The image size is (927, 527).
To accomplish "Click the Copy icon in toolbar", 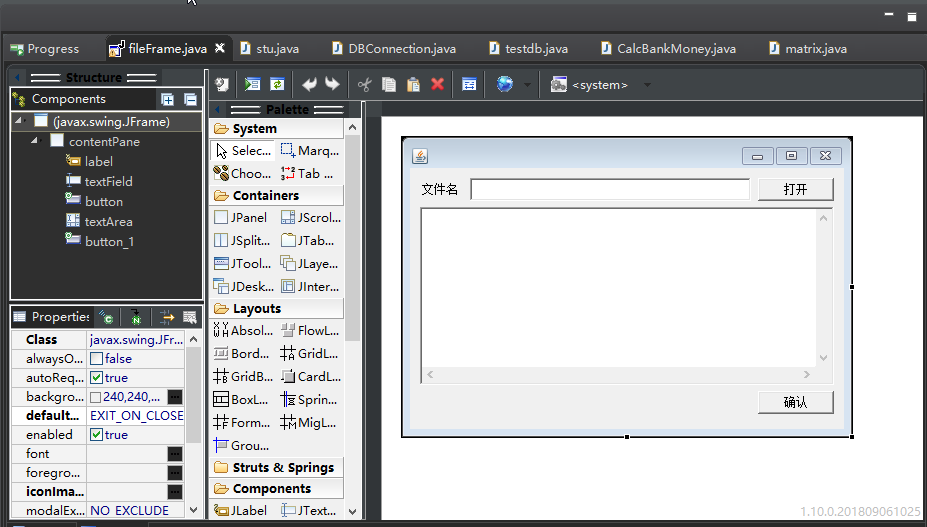I will click(x=388, y=85).
